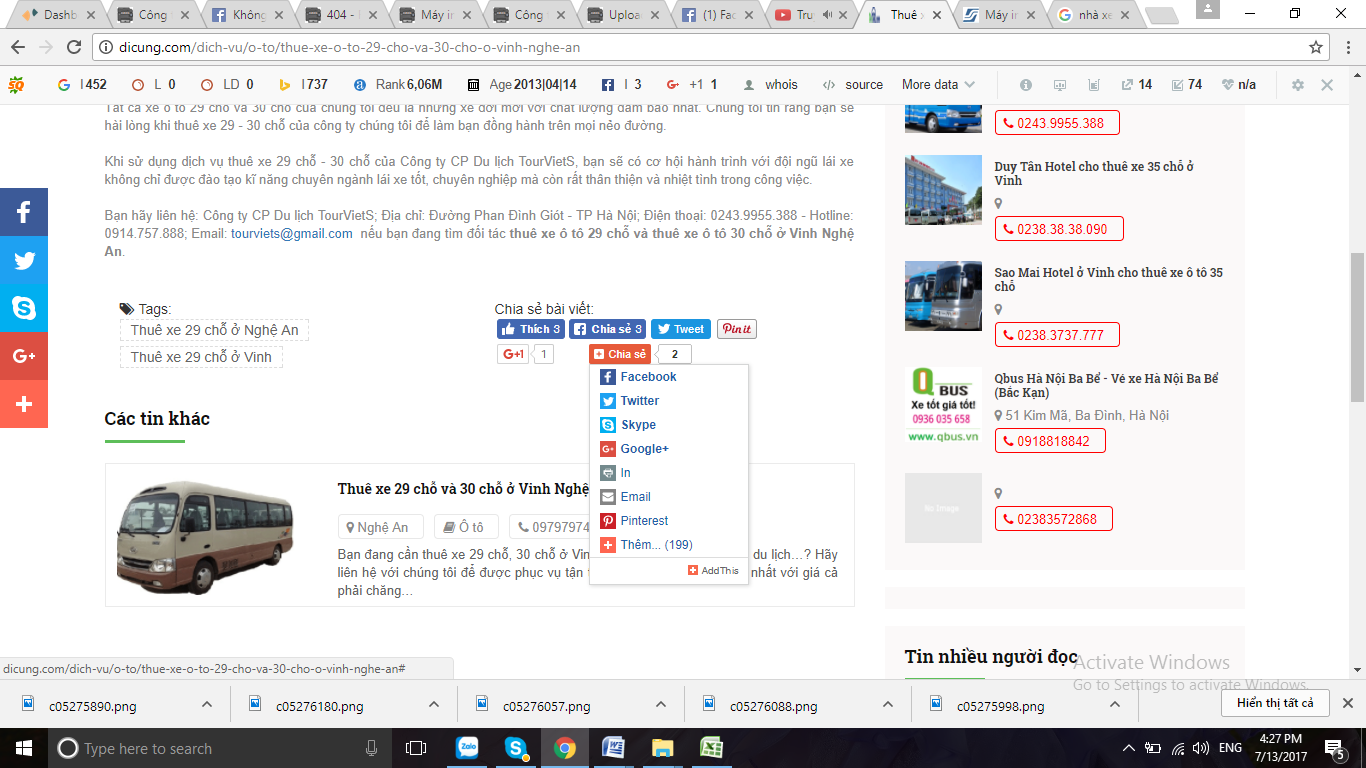1366x768 pixels.
Task: Open options arrow for c05276057.png download
Action: 660,704
